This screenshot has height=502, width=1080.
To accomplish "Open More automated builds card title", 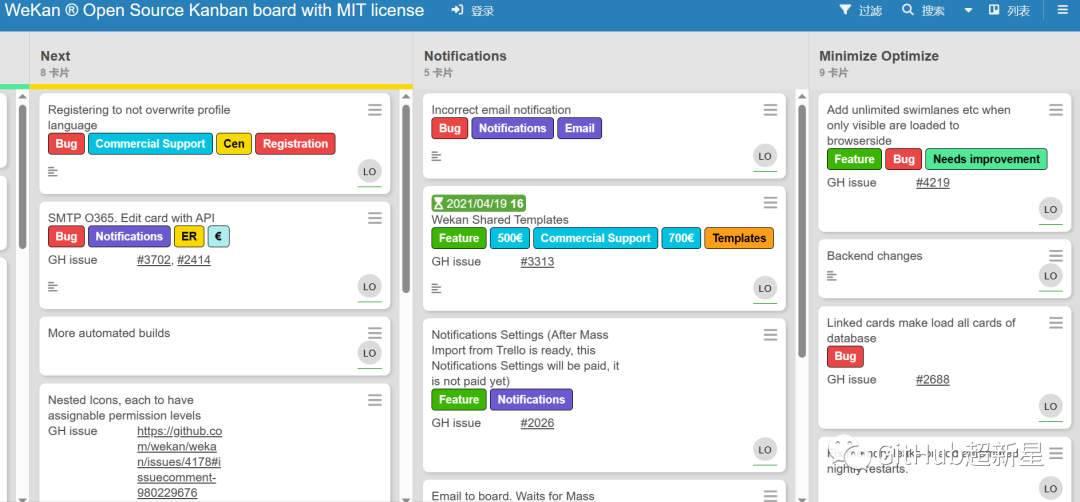I will [109, 333].
